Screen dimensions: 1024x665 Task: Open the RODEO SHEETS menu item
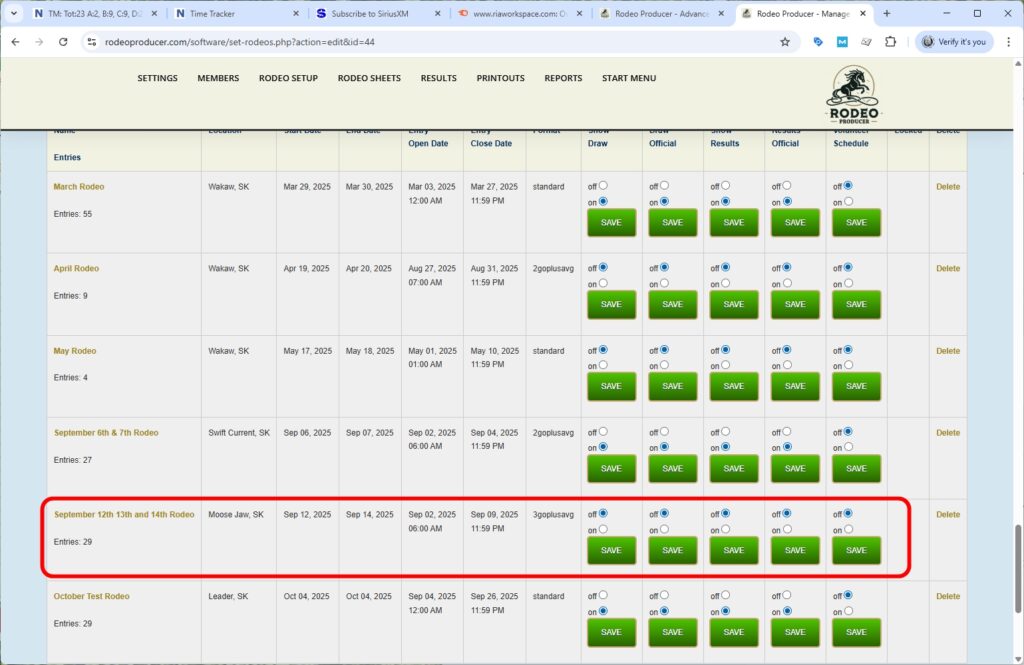click(369, 77)
